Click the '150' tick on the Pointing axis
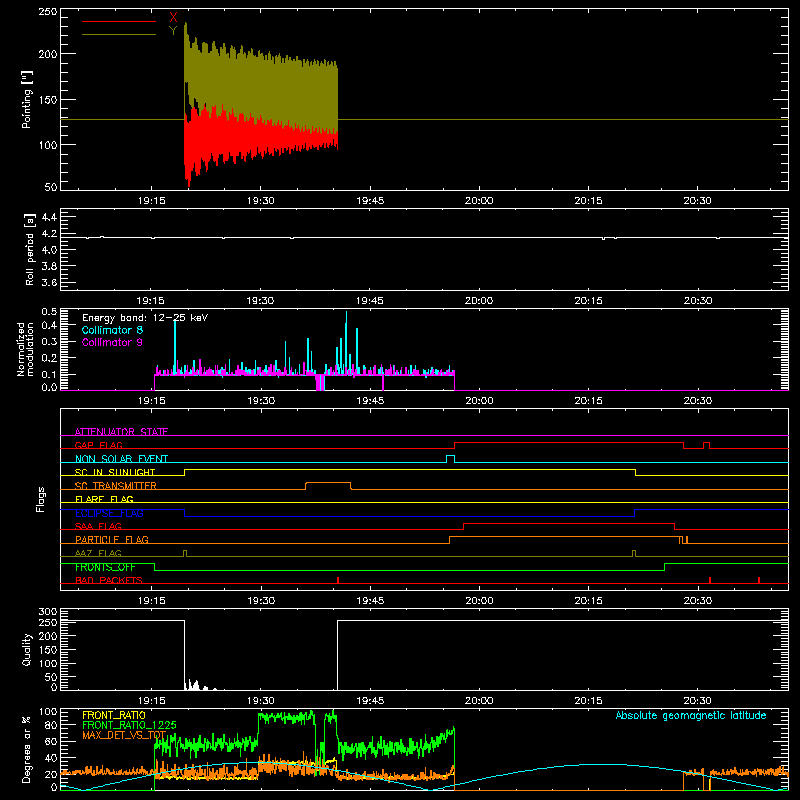800x800 pixels. point(47,99)
